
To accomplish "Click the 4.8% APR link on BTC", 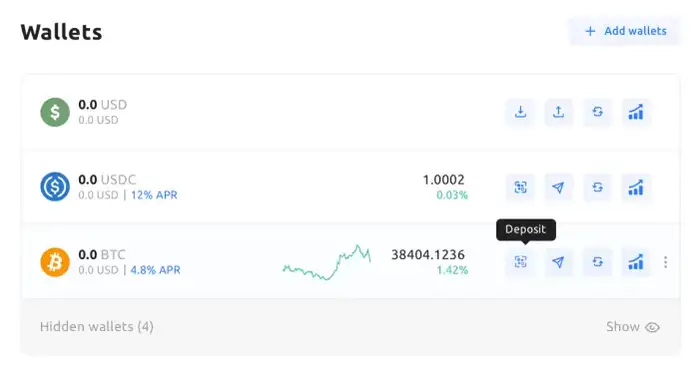I will (155, 270).
